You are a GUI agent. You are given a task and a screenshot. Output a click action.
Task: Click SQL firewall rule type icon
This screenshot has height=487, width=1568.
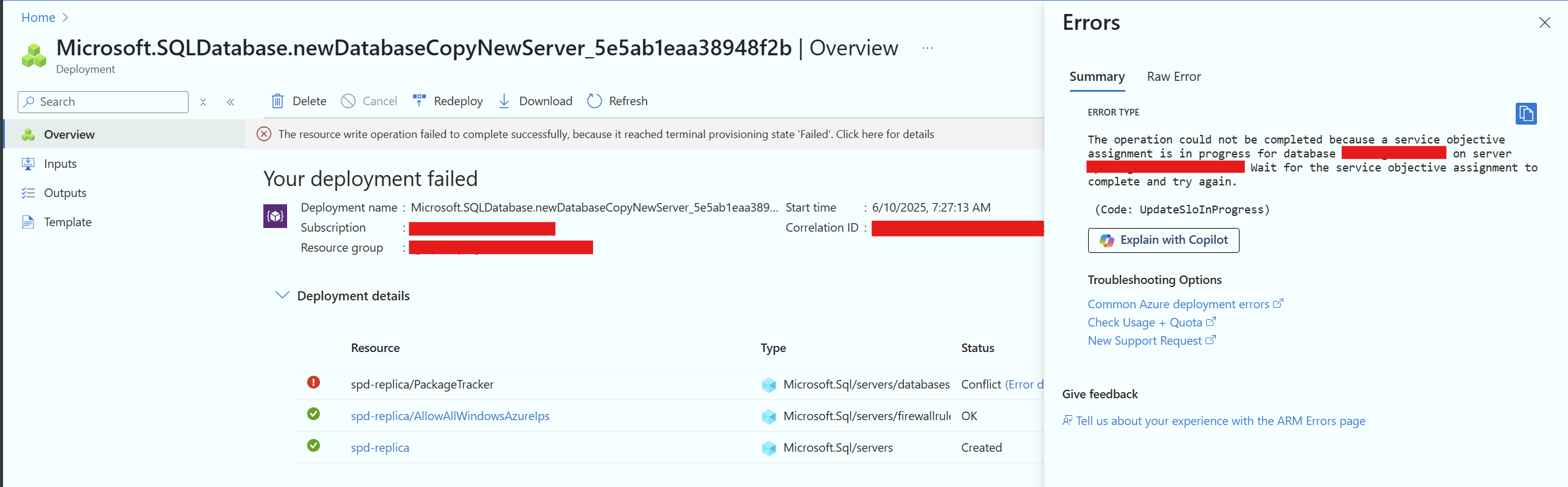[769, 416]
